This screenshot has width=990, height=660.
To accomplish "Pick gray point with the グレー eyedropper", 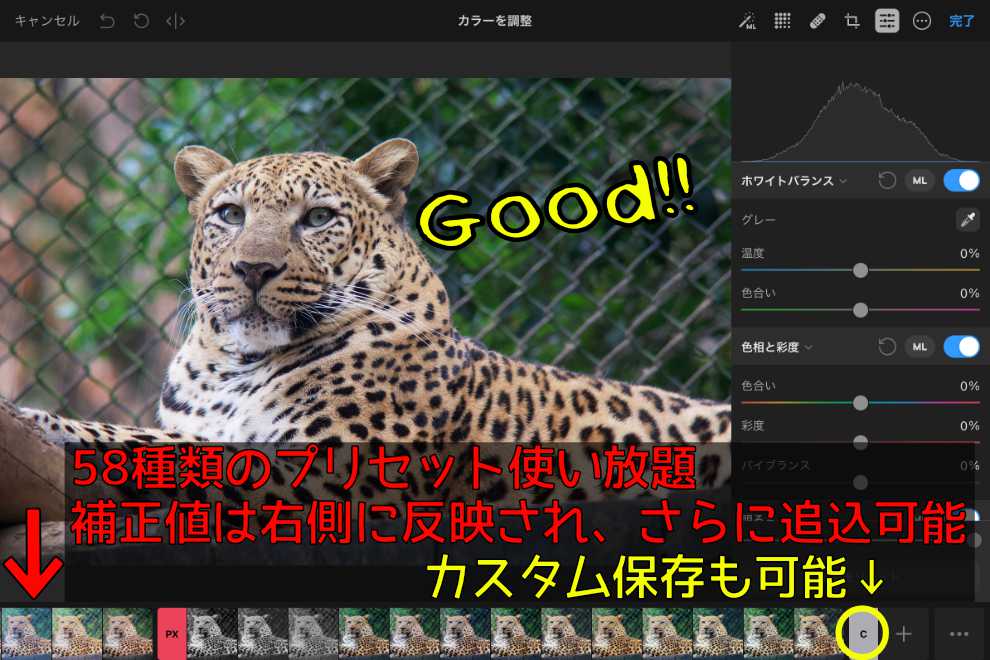I will point(967,220).
